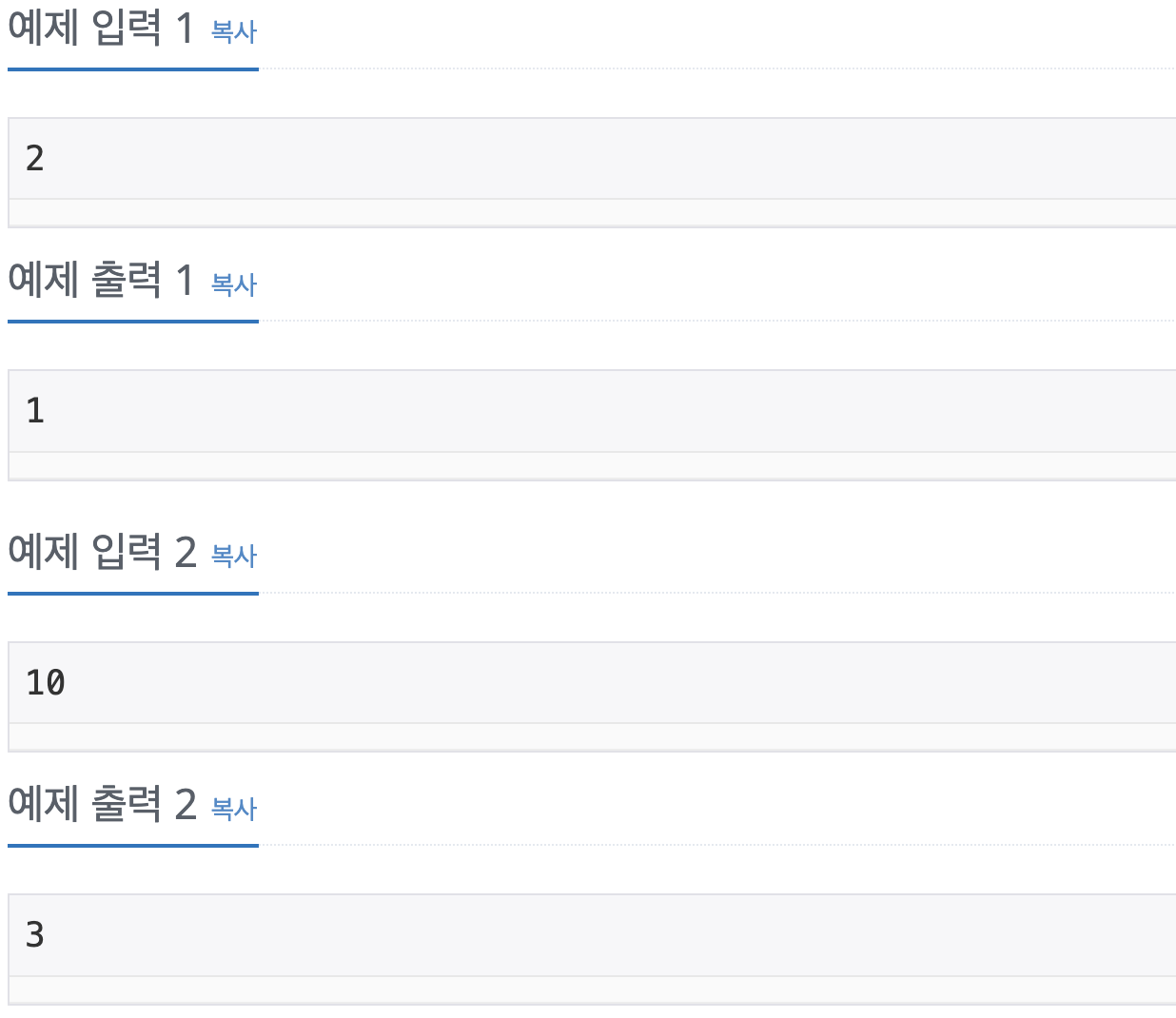1176x1018 pixels.
Task: Copy example output 1 using its 복사 link
Action: (234, 284)
